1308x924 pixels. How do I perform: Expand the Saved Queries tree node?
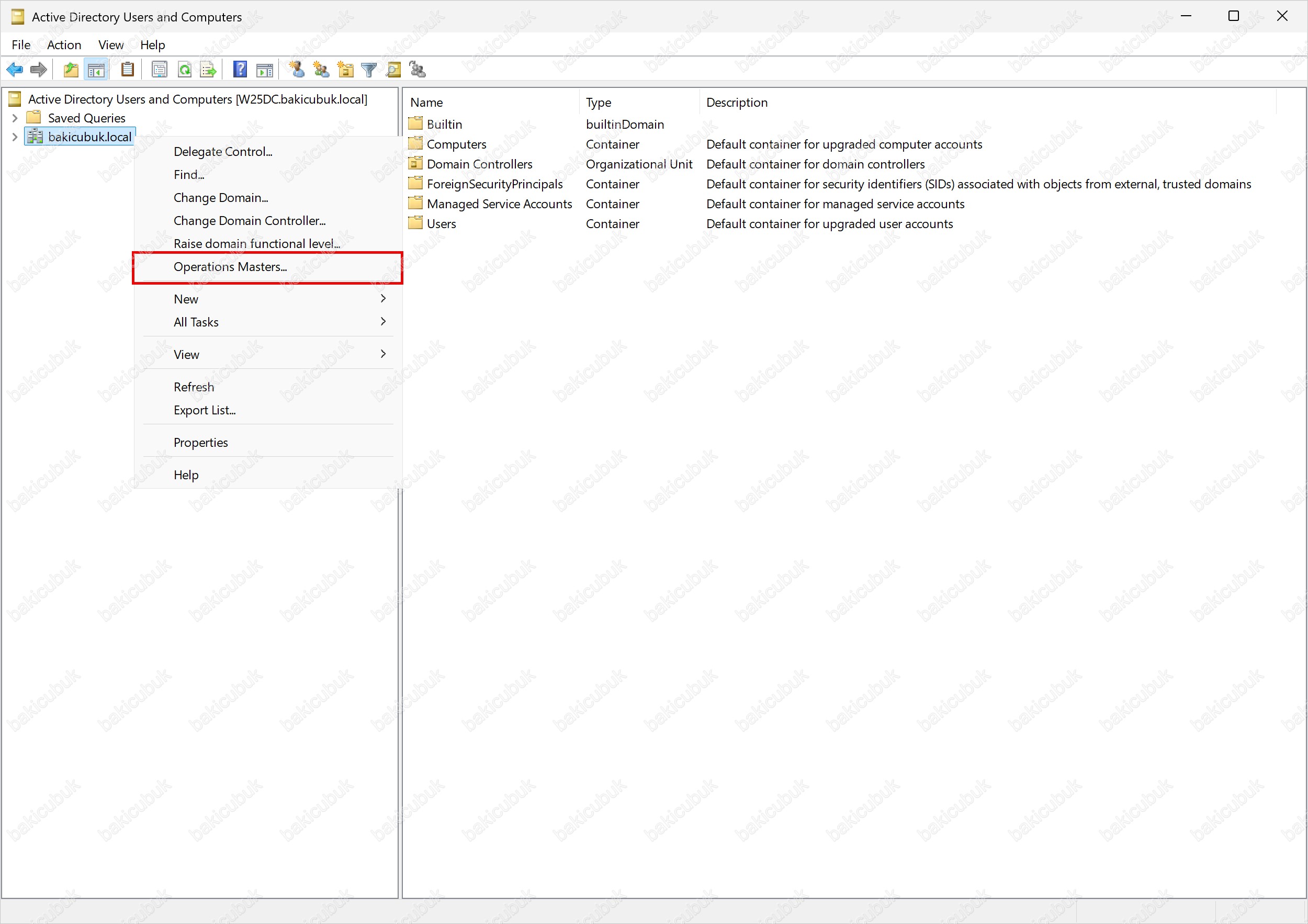click(15, 118)
